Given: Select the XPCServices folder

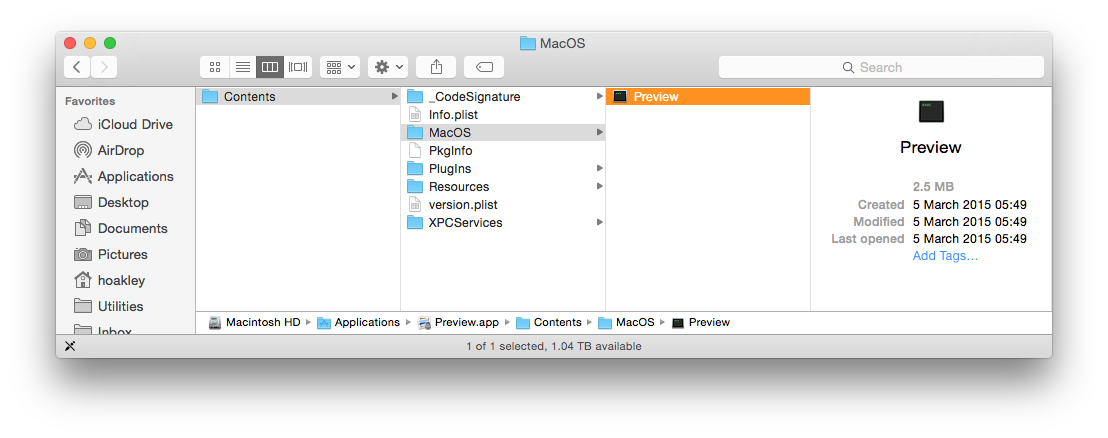Looking at the screenshot, I should point(465,222).
